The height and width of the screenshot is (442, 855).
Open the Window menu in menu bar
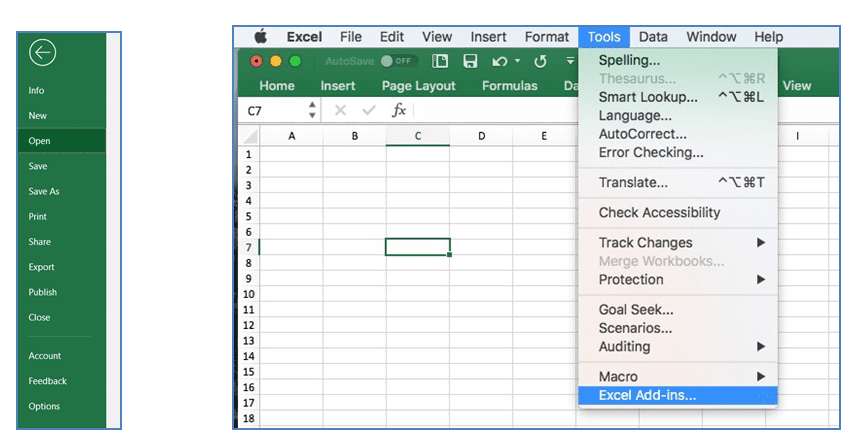[x=711, y=37]
